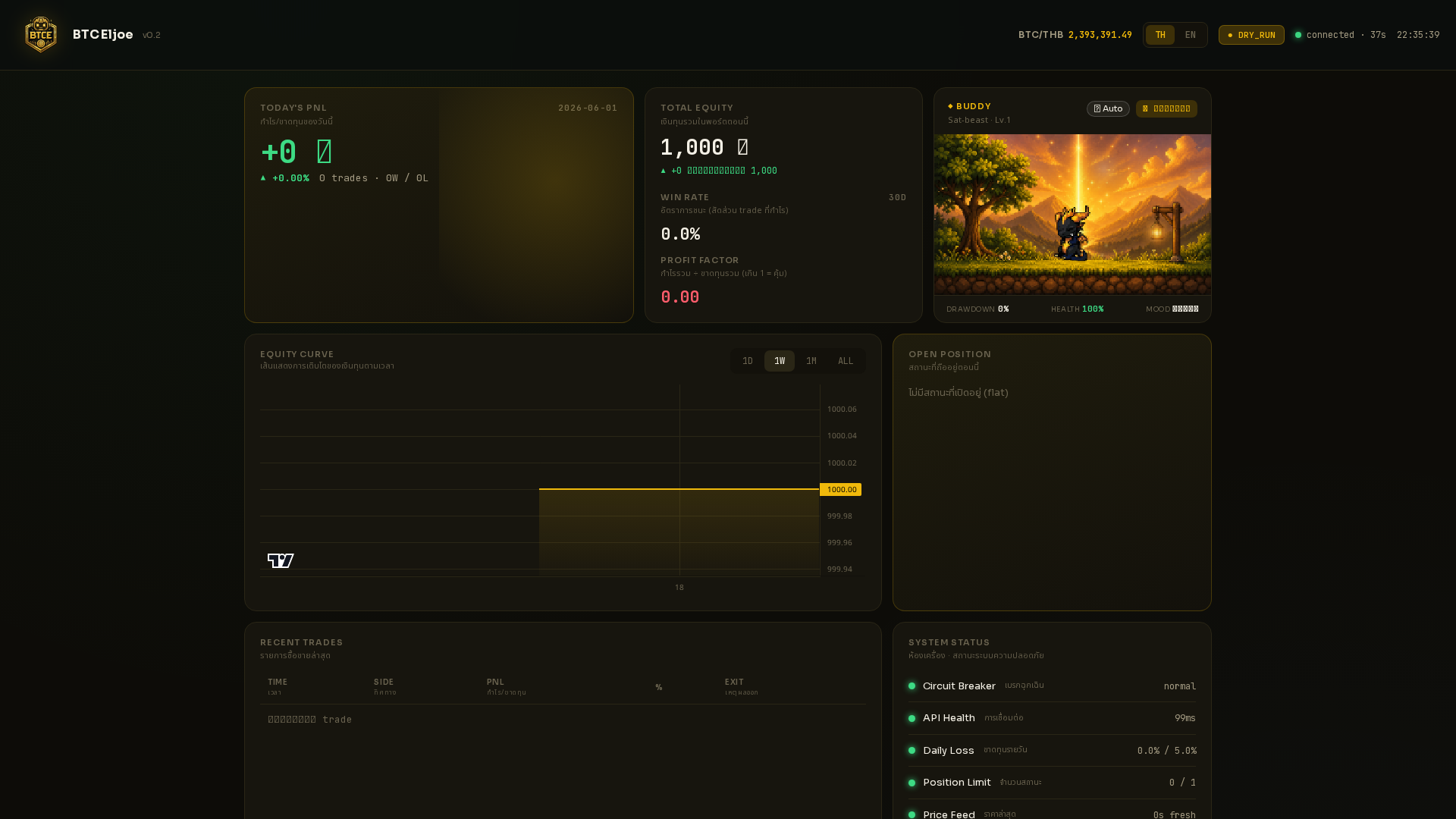
Task: Click the v0.2 version label
Action: point(152,36)
